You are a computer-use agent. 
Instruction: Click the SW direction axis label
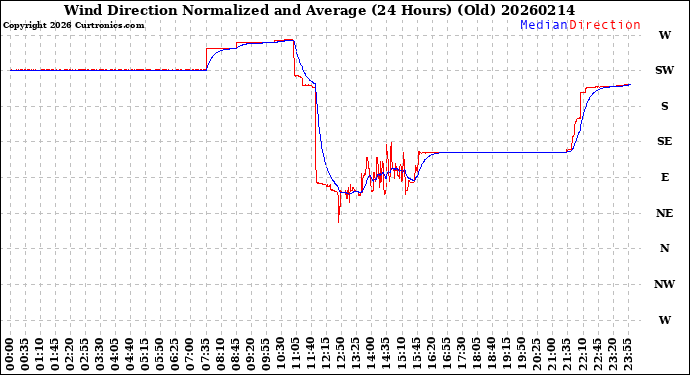click(x=664, y=70)
